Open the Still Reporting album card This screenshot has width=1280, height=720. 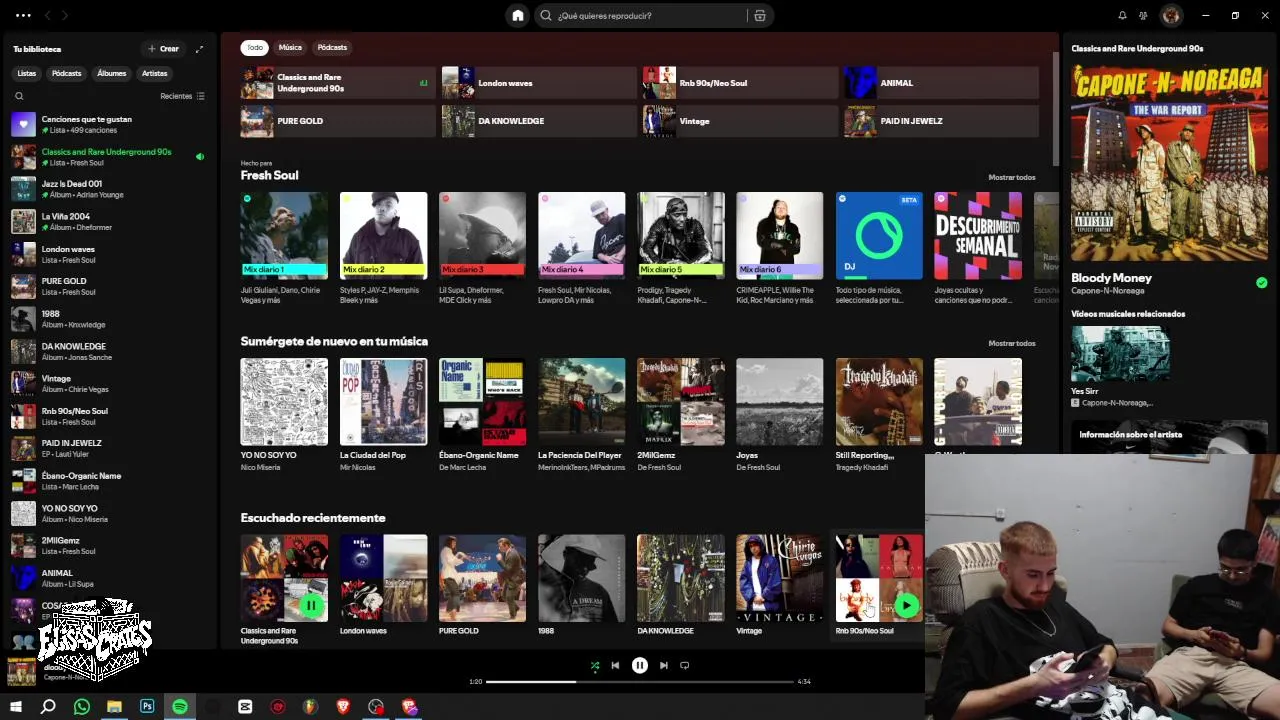point(879,414)
